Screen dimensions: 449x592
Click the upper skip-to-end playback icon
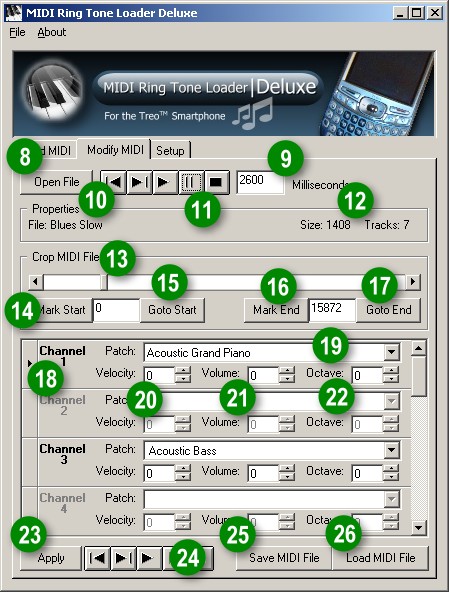coord(139,182)
